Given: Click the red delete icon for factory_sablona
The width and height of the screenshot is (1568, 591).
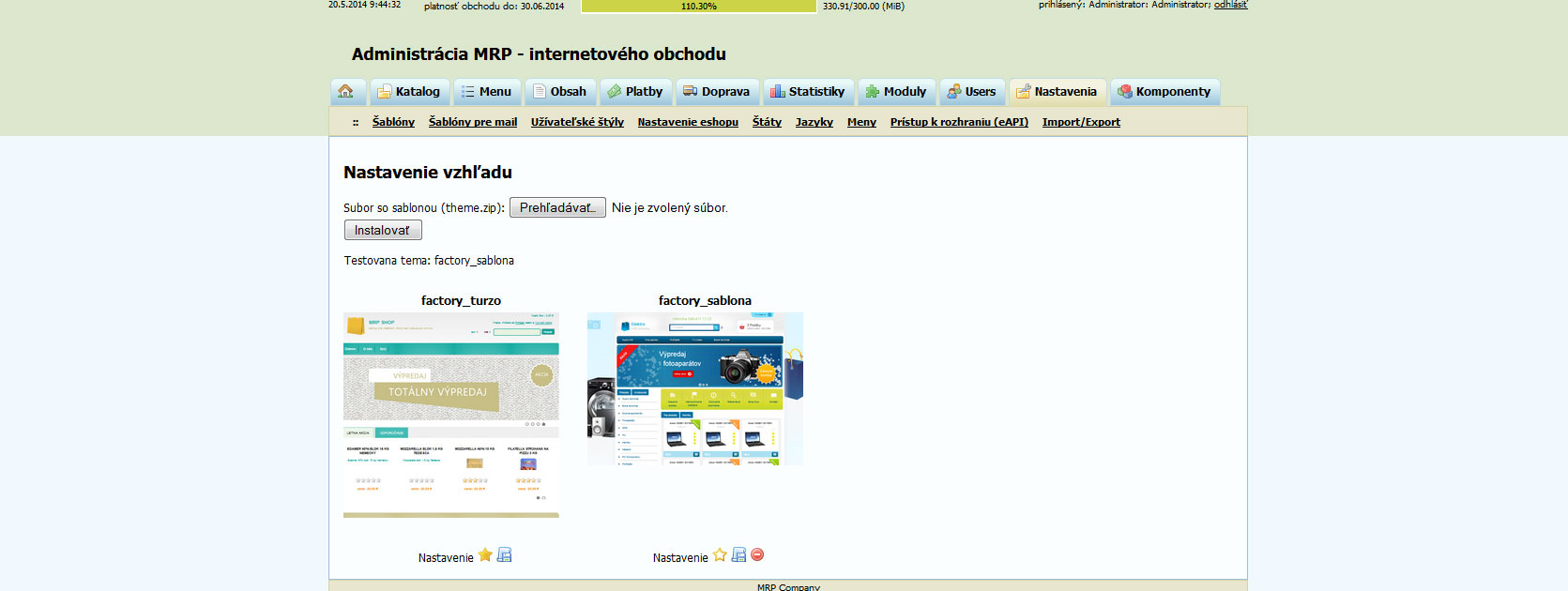Looking at the screenshot, I should 757,554.
